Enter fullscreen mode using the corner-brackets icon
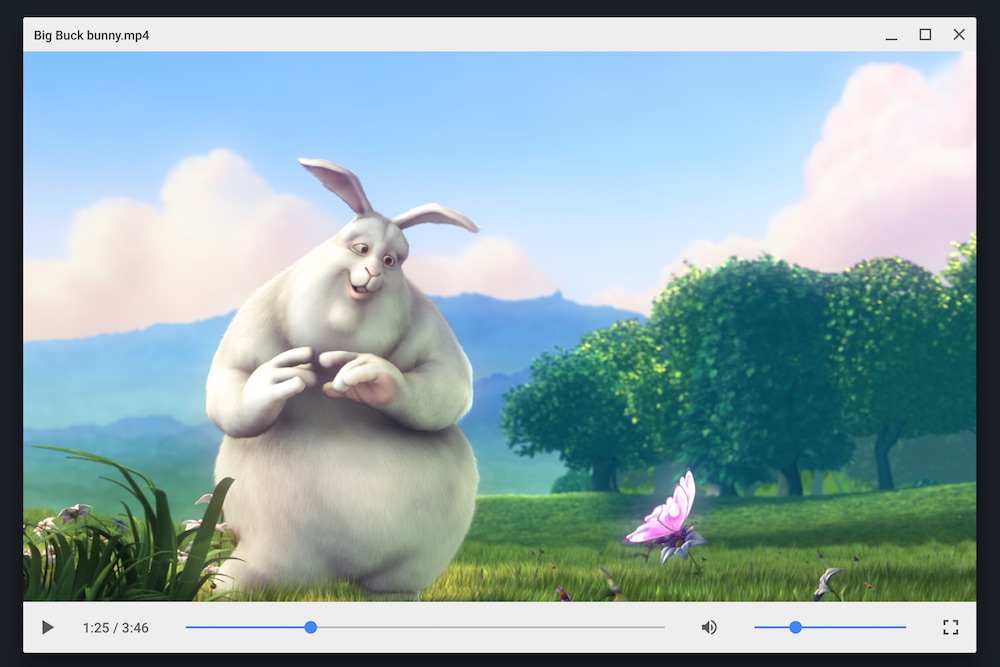Screen dimensions: 1000x667 click(x=950, y=627)
